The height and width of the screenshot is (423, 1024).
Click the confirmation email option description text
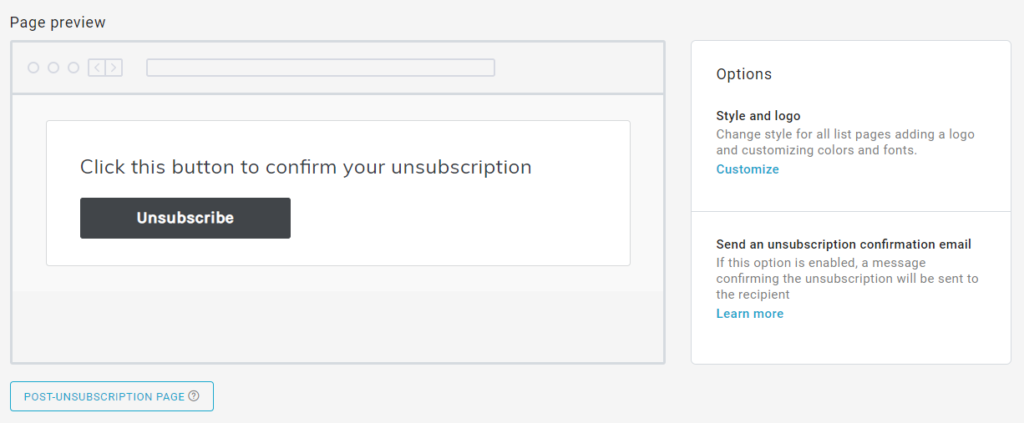[847, 279]
